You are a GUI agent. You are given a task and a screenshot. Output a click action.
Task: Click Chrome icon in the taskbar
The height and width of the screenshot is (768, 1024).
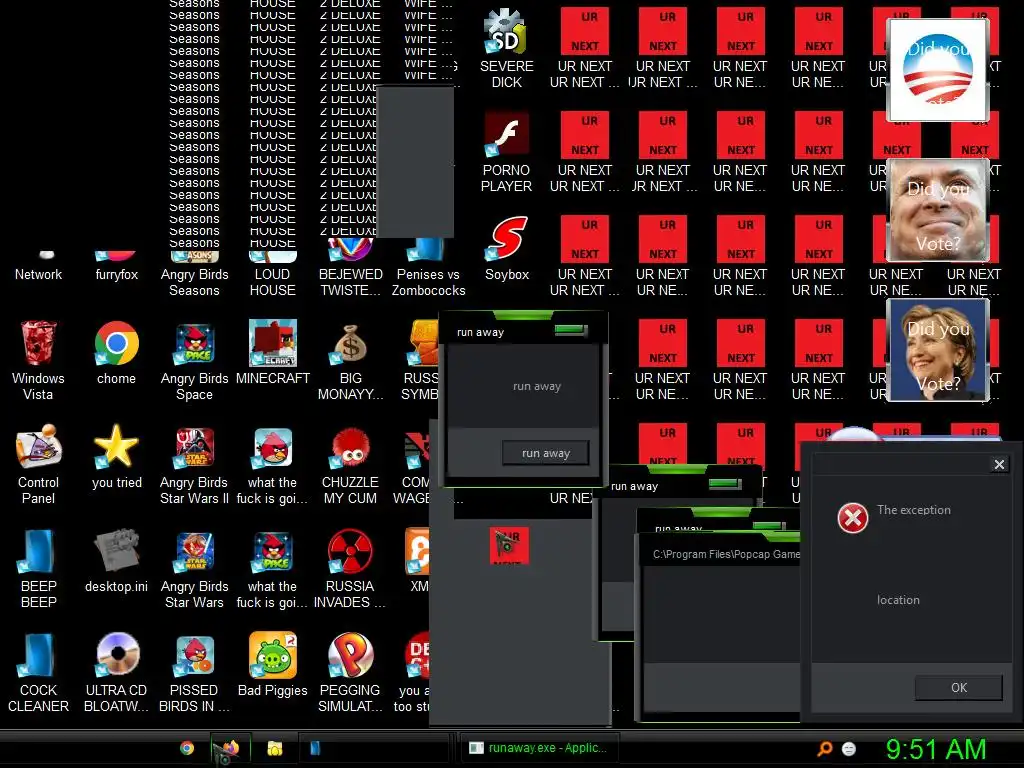click(187, 748)
